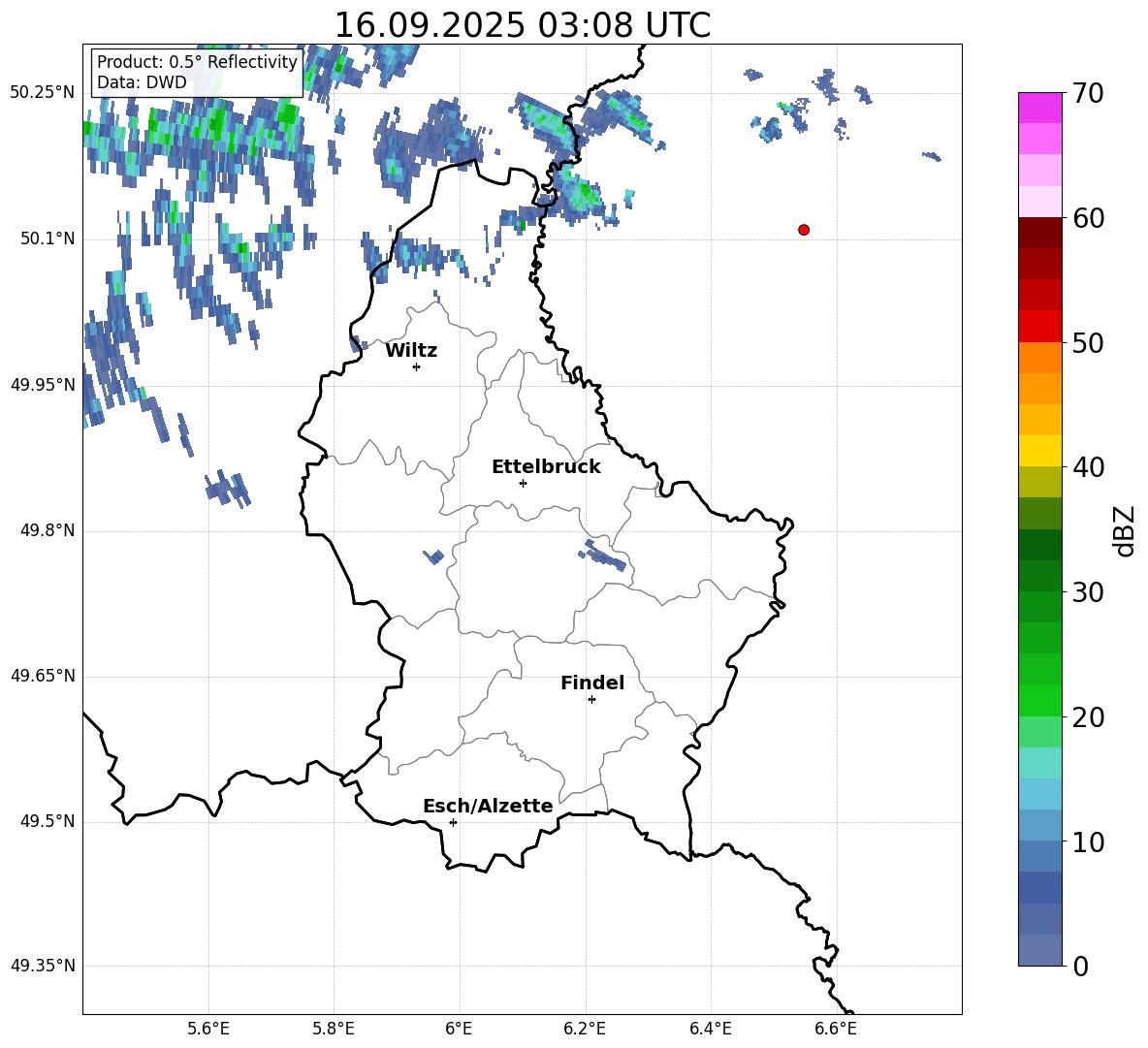The height and width of the screenshot is (1048, 1148).
Task: Click the 6.6°E longitude label
Action: [836, 1029]
